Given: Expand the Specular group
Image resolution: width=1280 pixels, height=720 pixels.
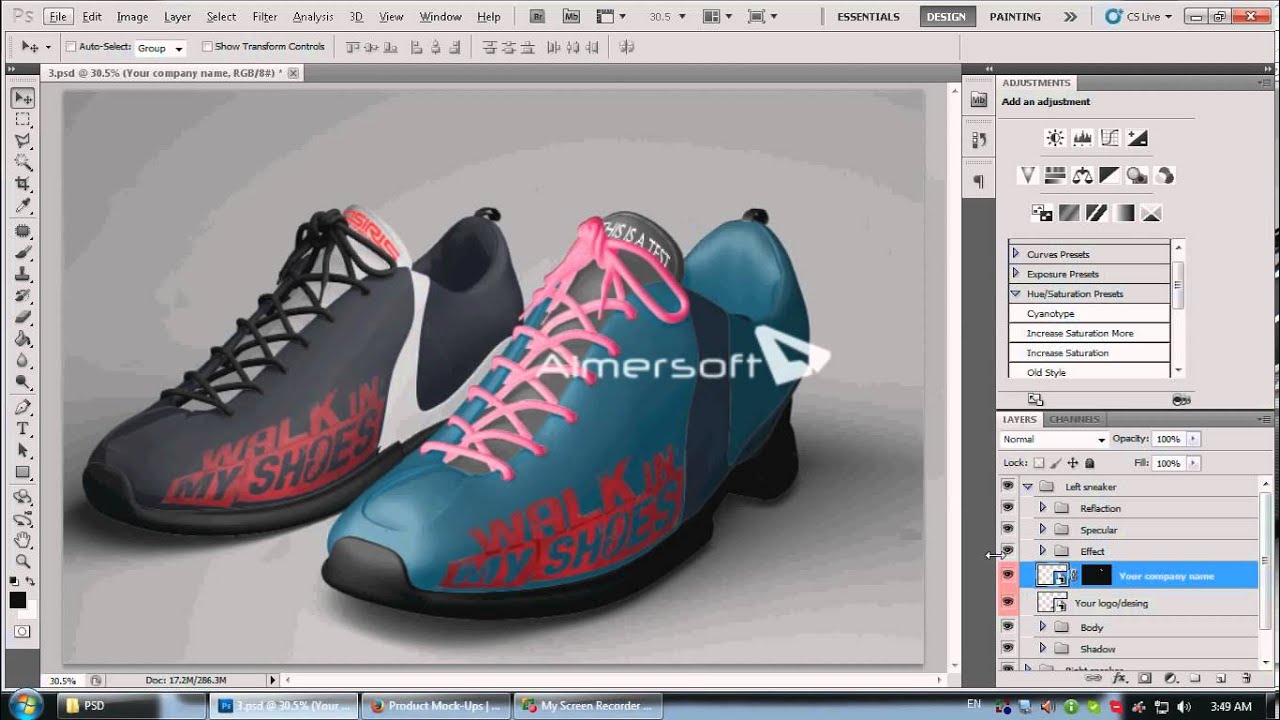Looking at the screenshot, I should [1042, 529].
